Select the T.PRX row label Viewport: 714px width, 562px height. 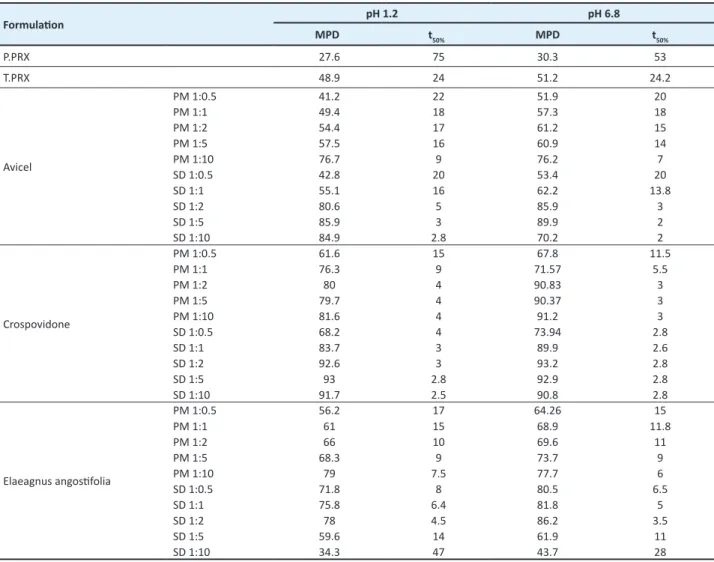point(16,78)
